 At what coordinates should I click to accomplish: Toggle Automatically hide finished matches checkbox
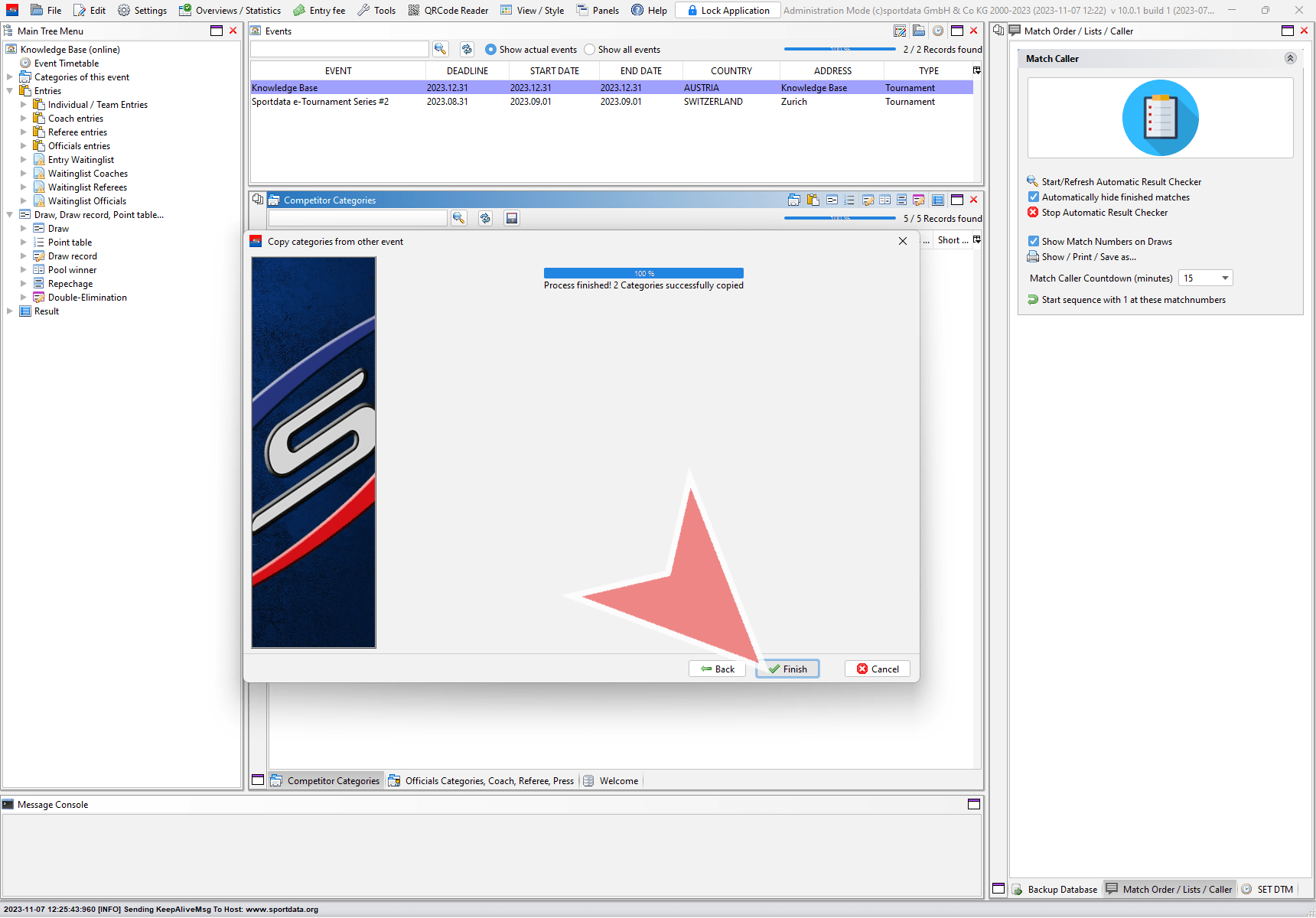[1034, 197]
